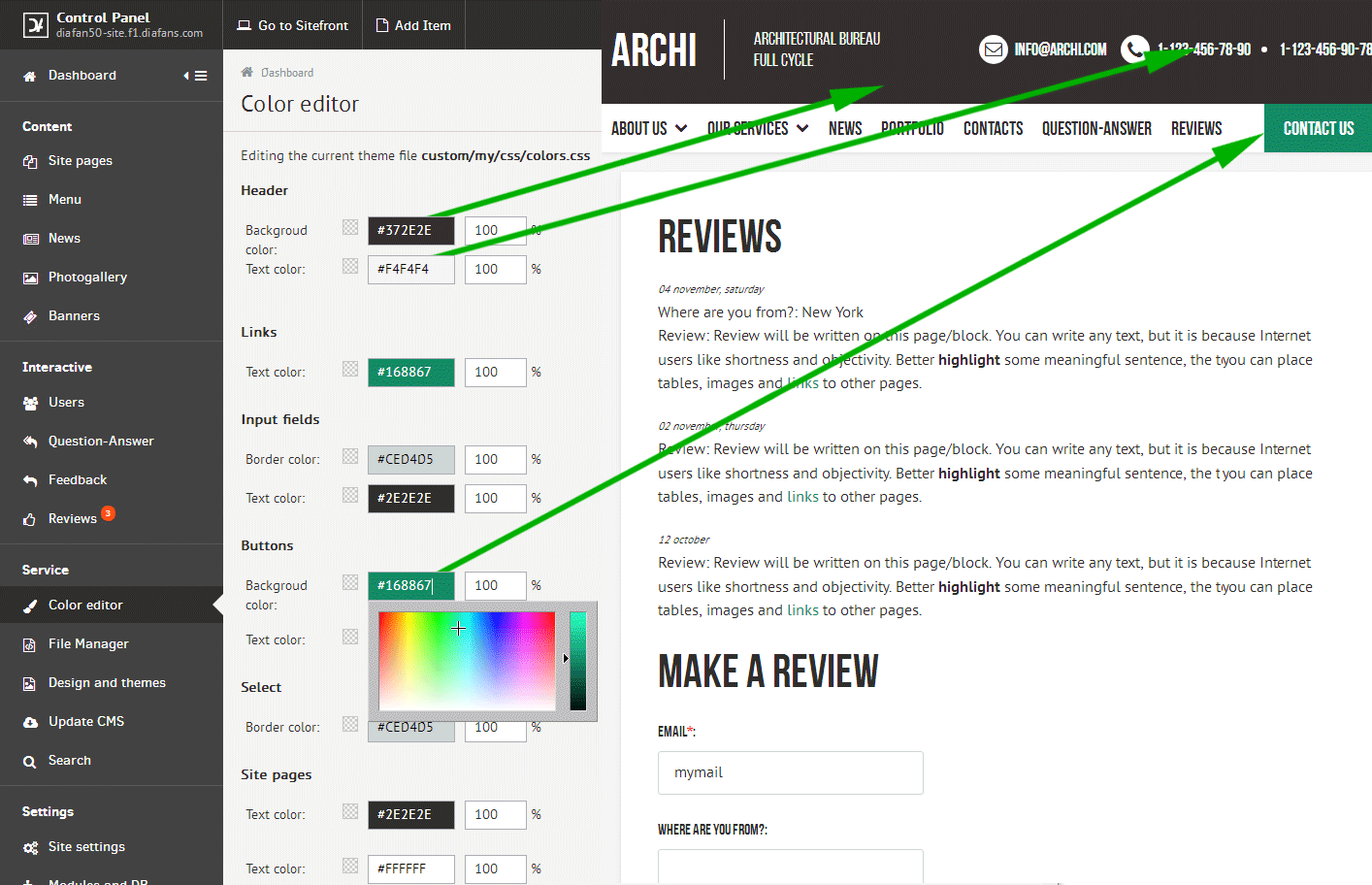1372x885 pixels.
Task: Toggle transparency for Select Border color
Action: pos(350,724)
